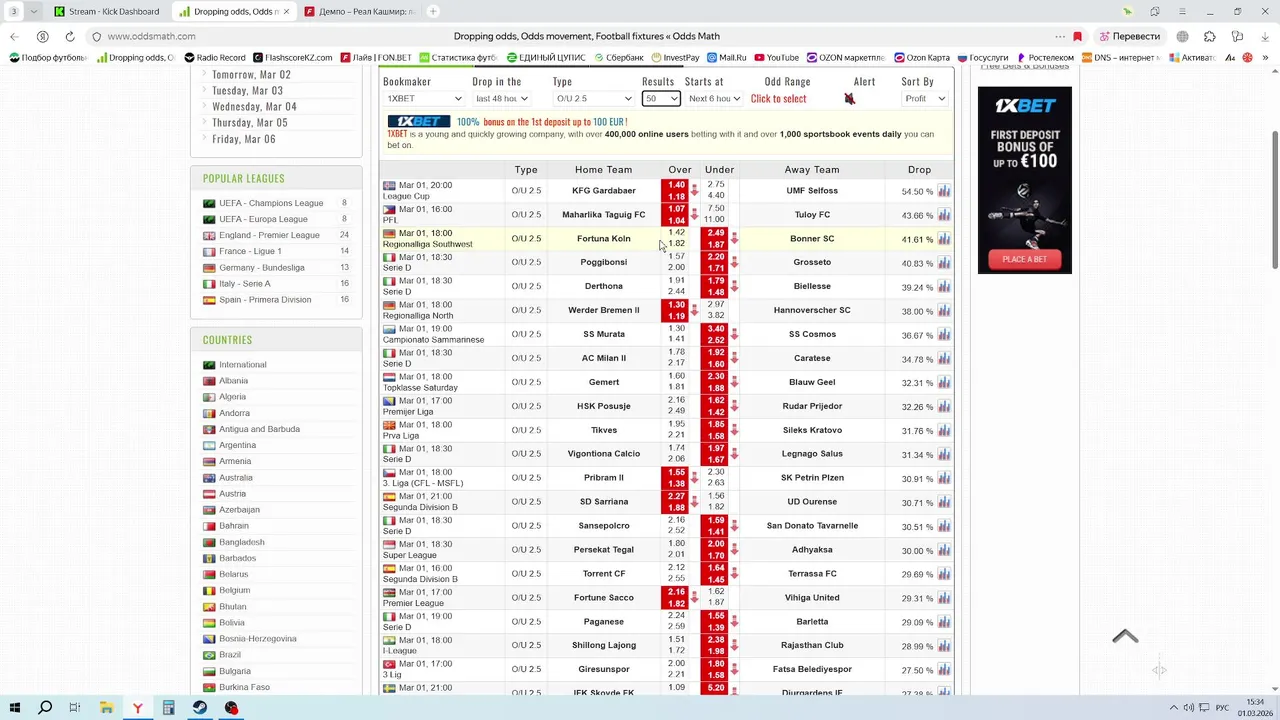Open the Sort By Profit dropdown
This screenshot has width=1280, height=720.
(x=925, y=99)
